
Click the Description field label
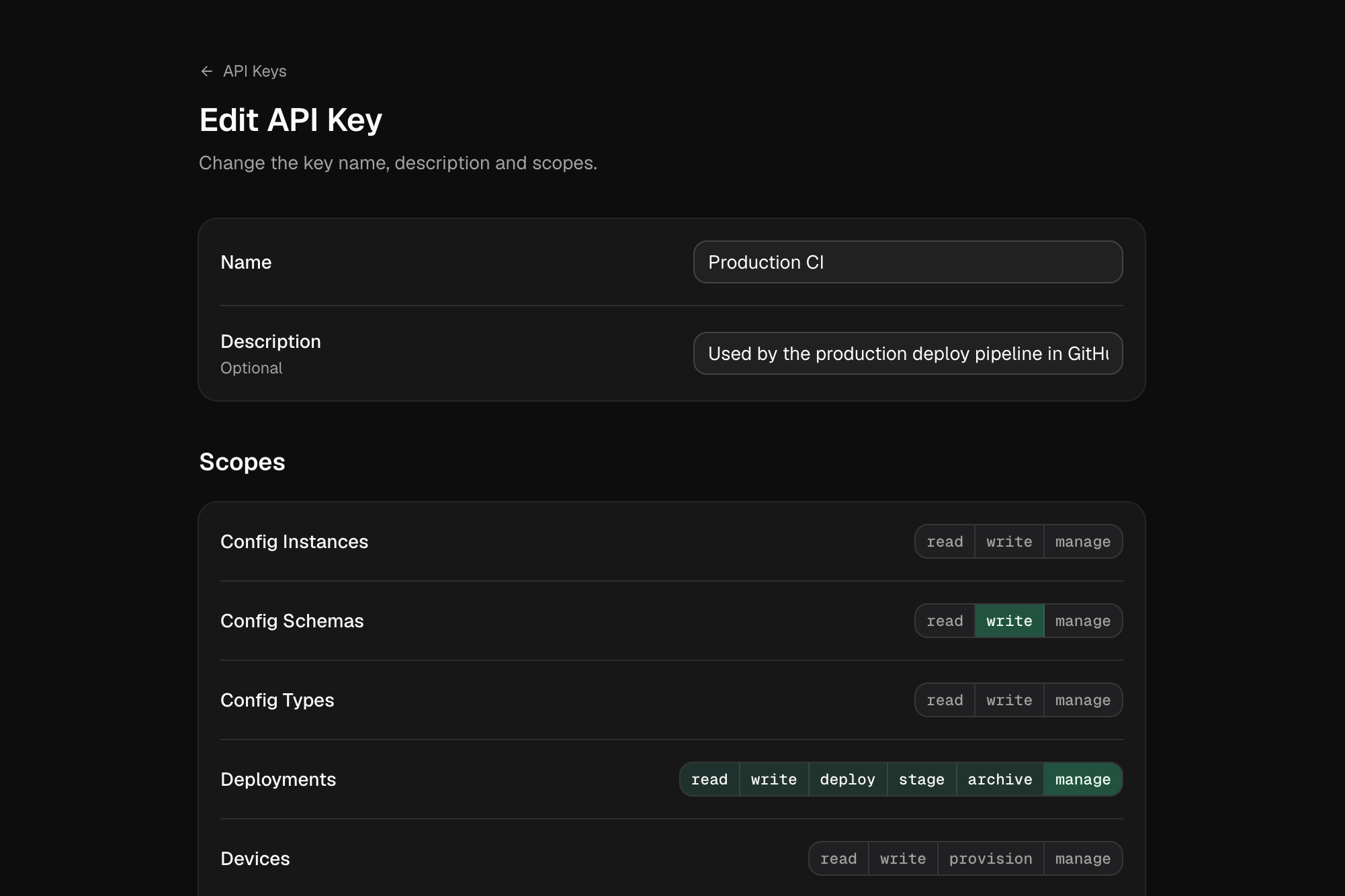pyautogui.click(x=271, y=341)
